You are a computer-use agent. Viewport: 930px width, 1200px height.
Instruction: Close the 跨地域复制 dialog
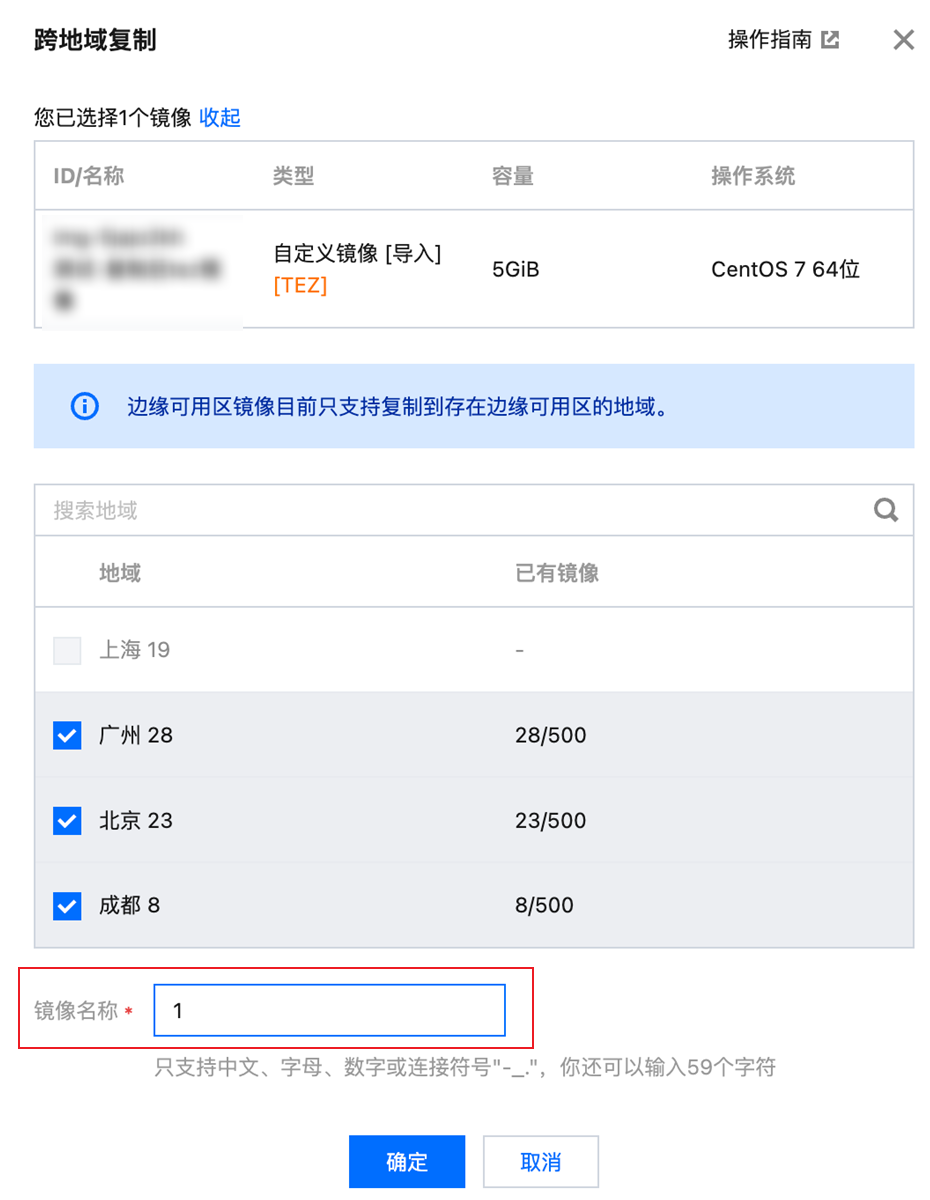click(903, 40)
